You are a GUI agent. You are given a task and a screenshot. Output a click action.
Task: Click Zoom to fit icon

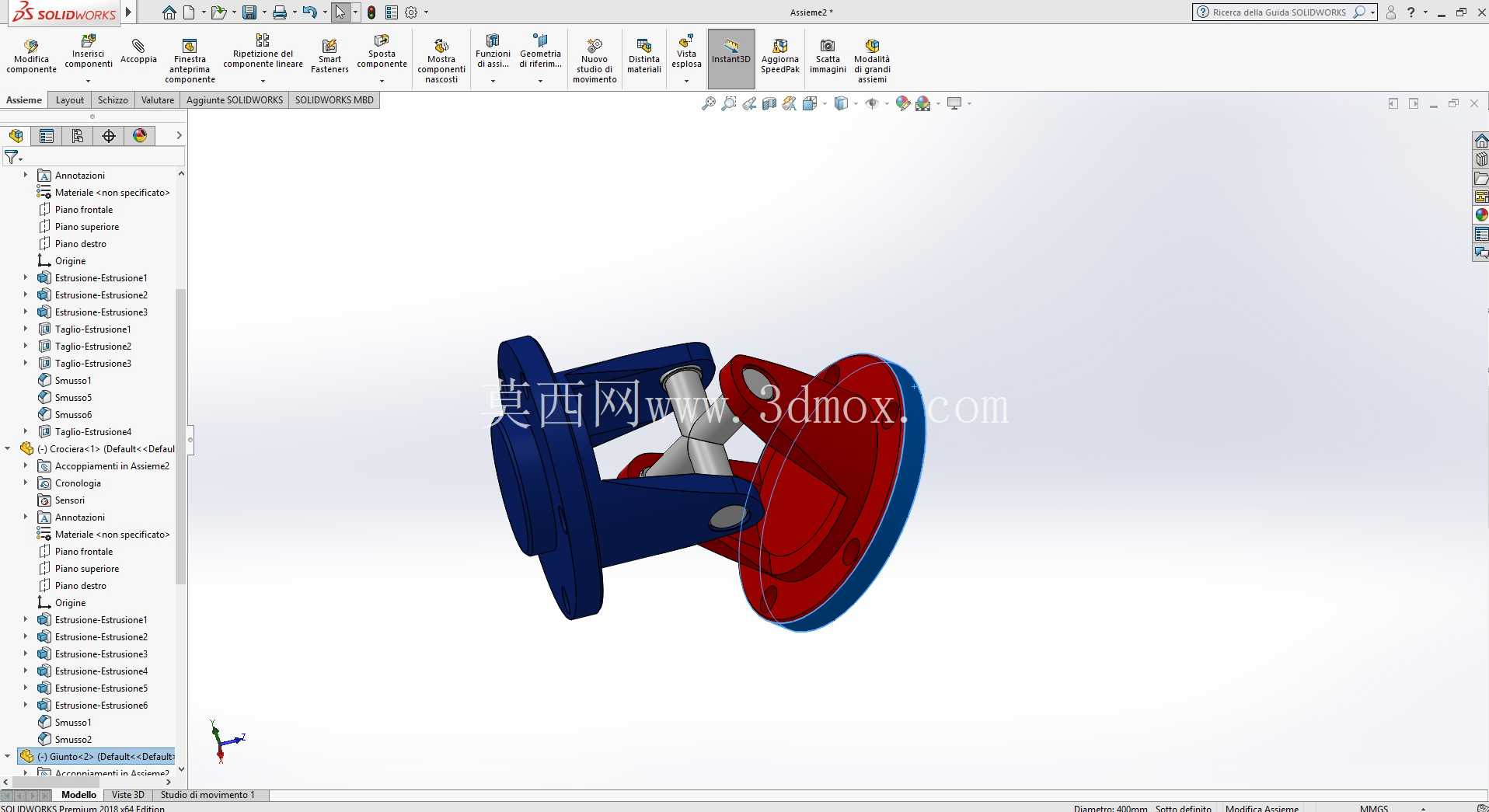pos(708,103)
